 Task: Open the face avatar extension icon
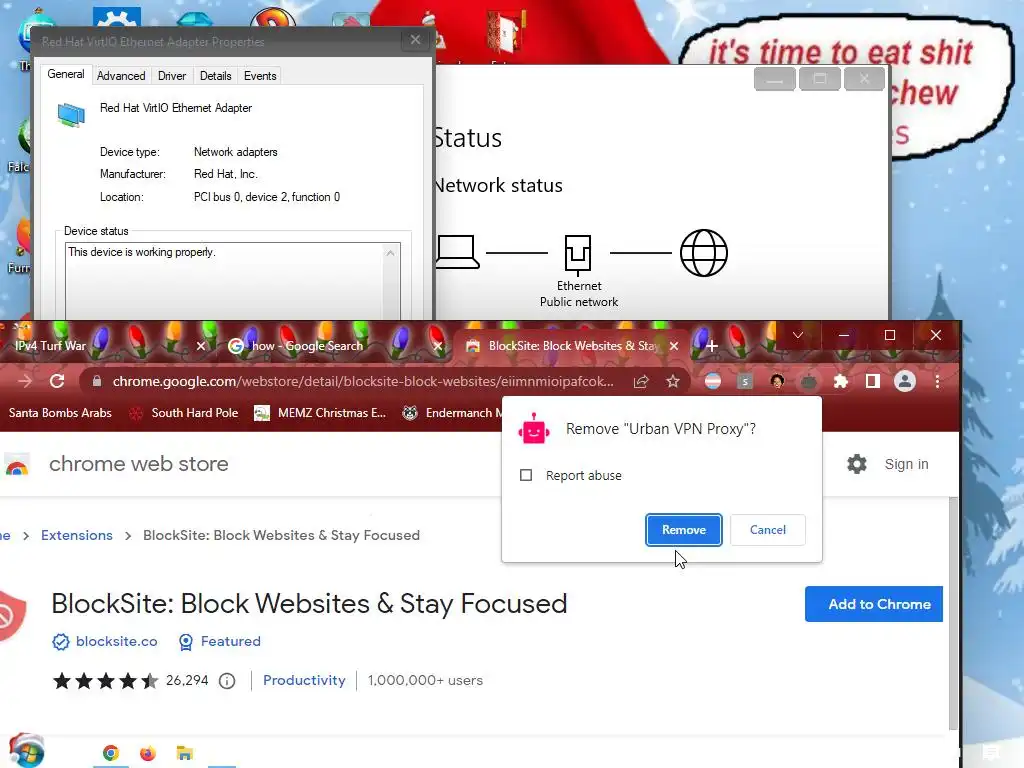click(x=776, y=381)
